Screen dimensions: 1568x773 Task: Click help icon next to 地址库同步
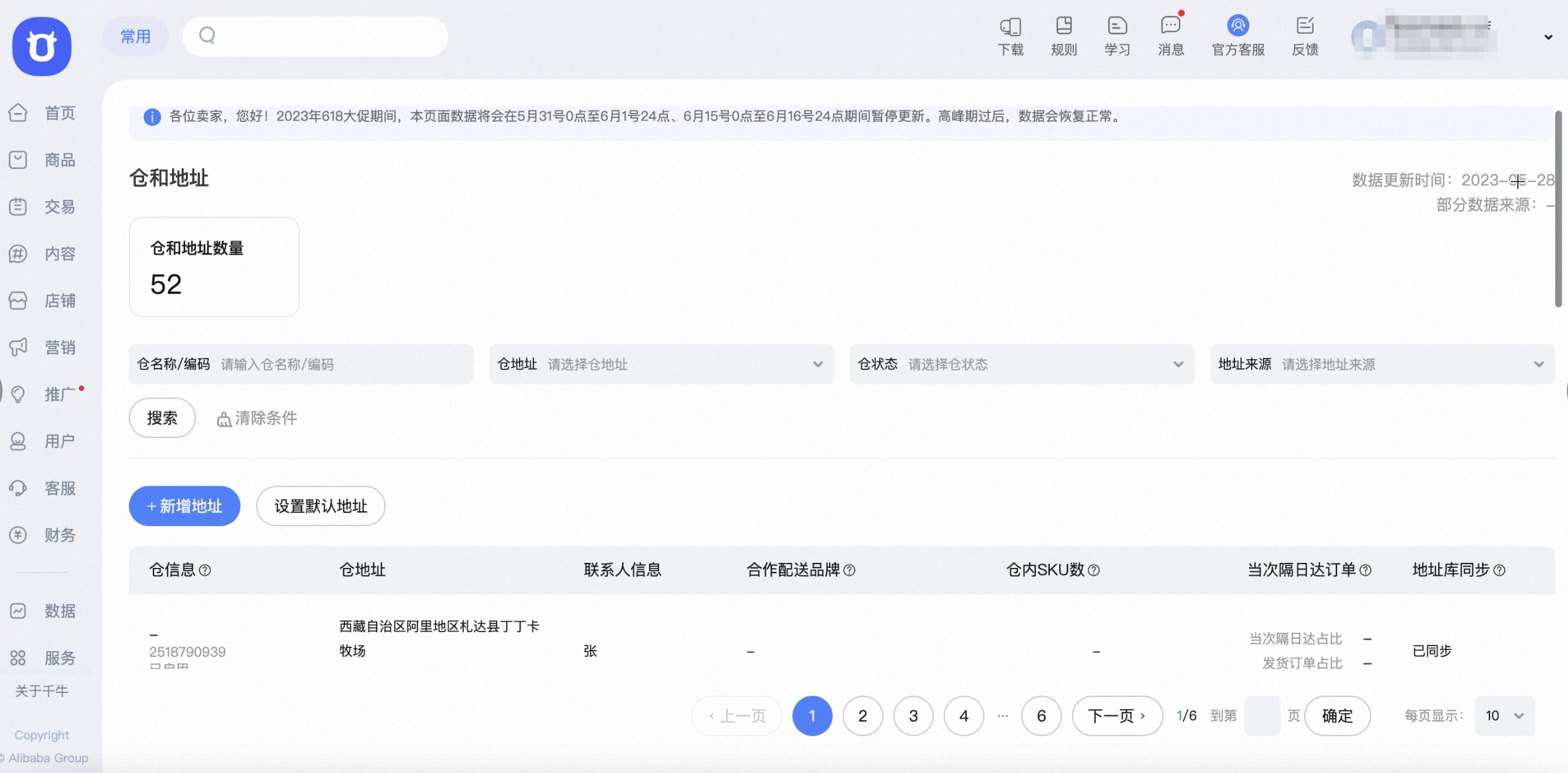1499,570
